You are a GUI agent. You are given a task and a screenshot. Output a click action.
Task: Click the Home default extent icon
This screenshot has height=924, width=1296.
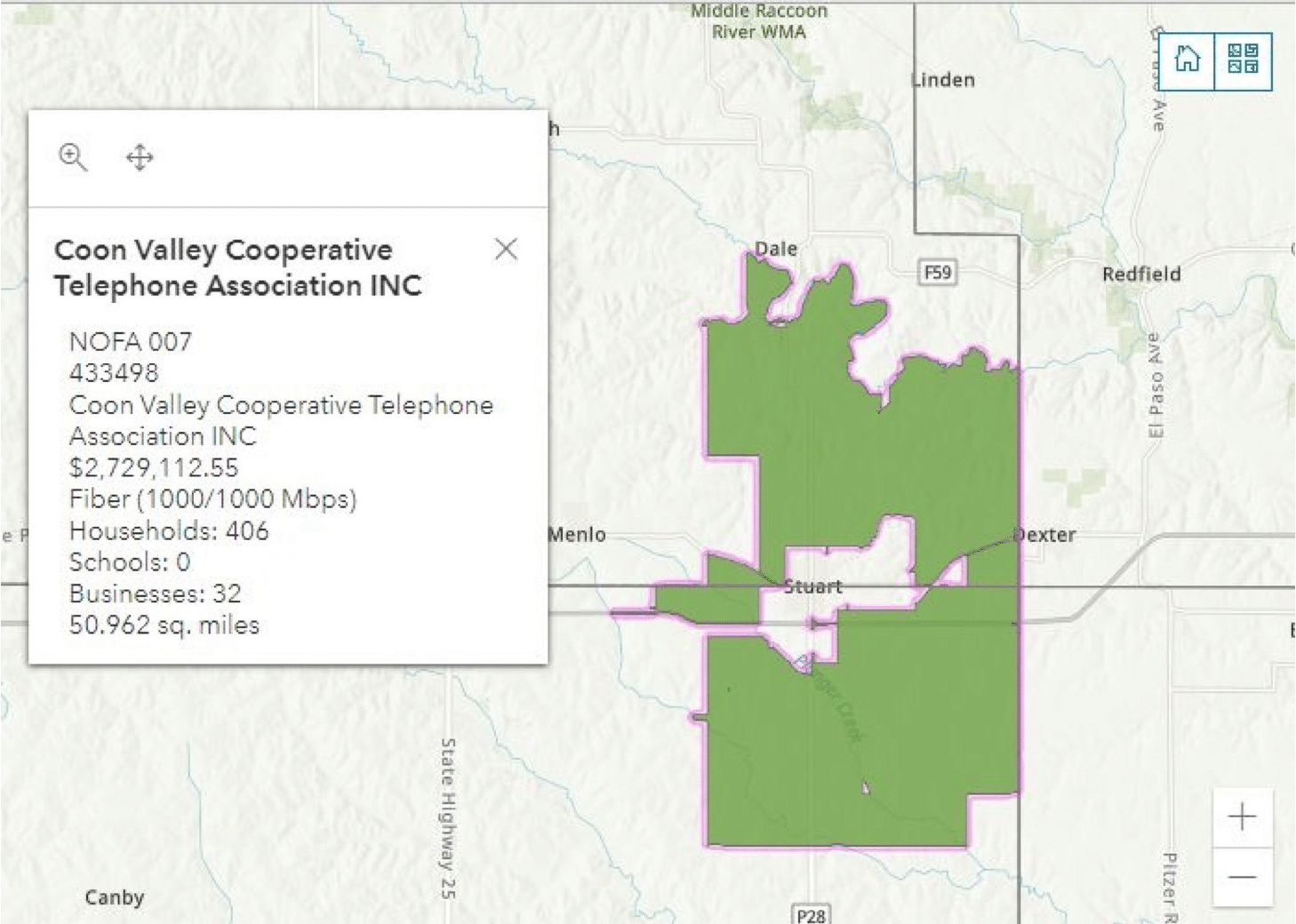tap(1188, 60)
